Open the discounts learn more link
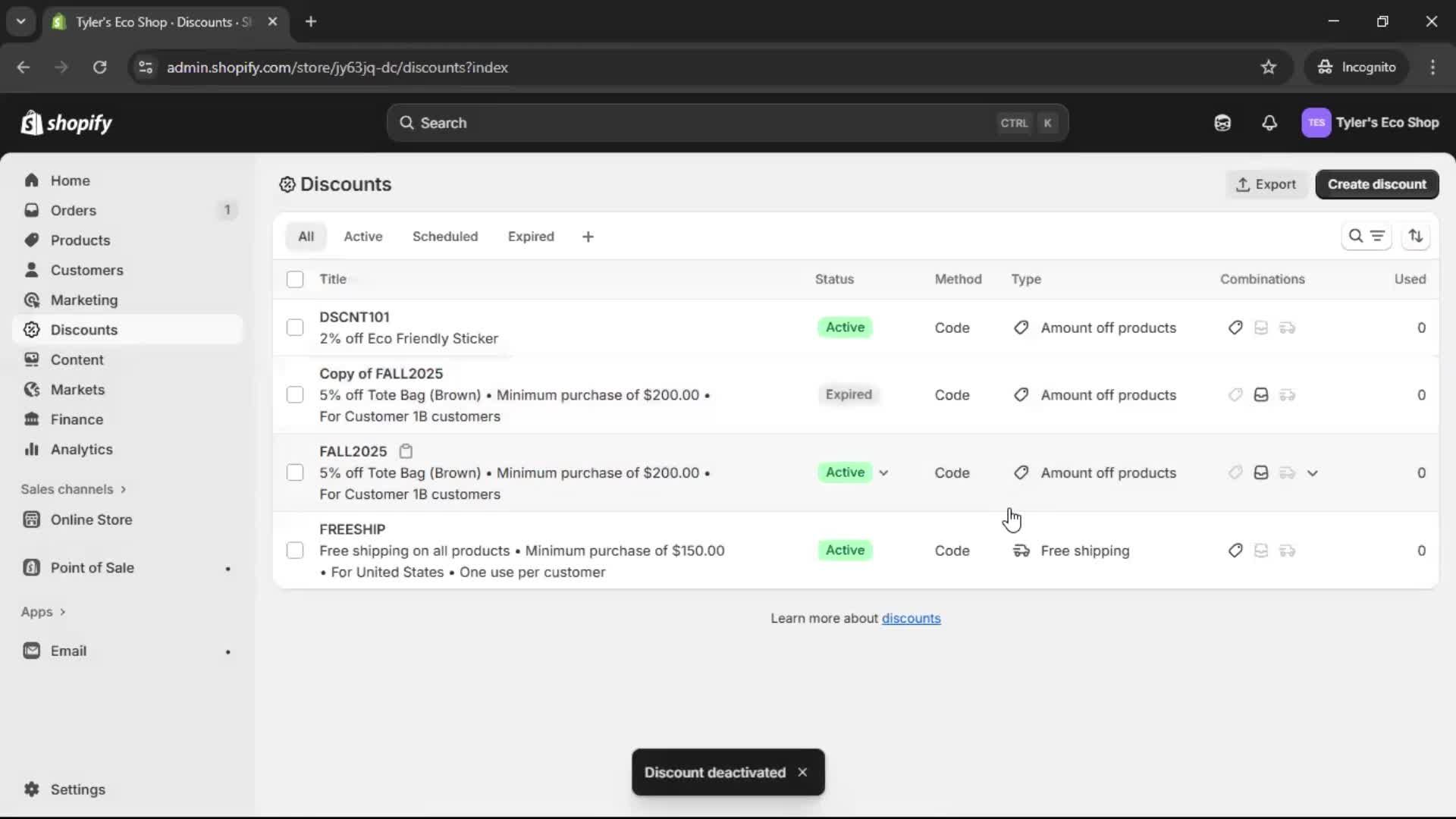 (912, 618)
